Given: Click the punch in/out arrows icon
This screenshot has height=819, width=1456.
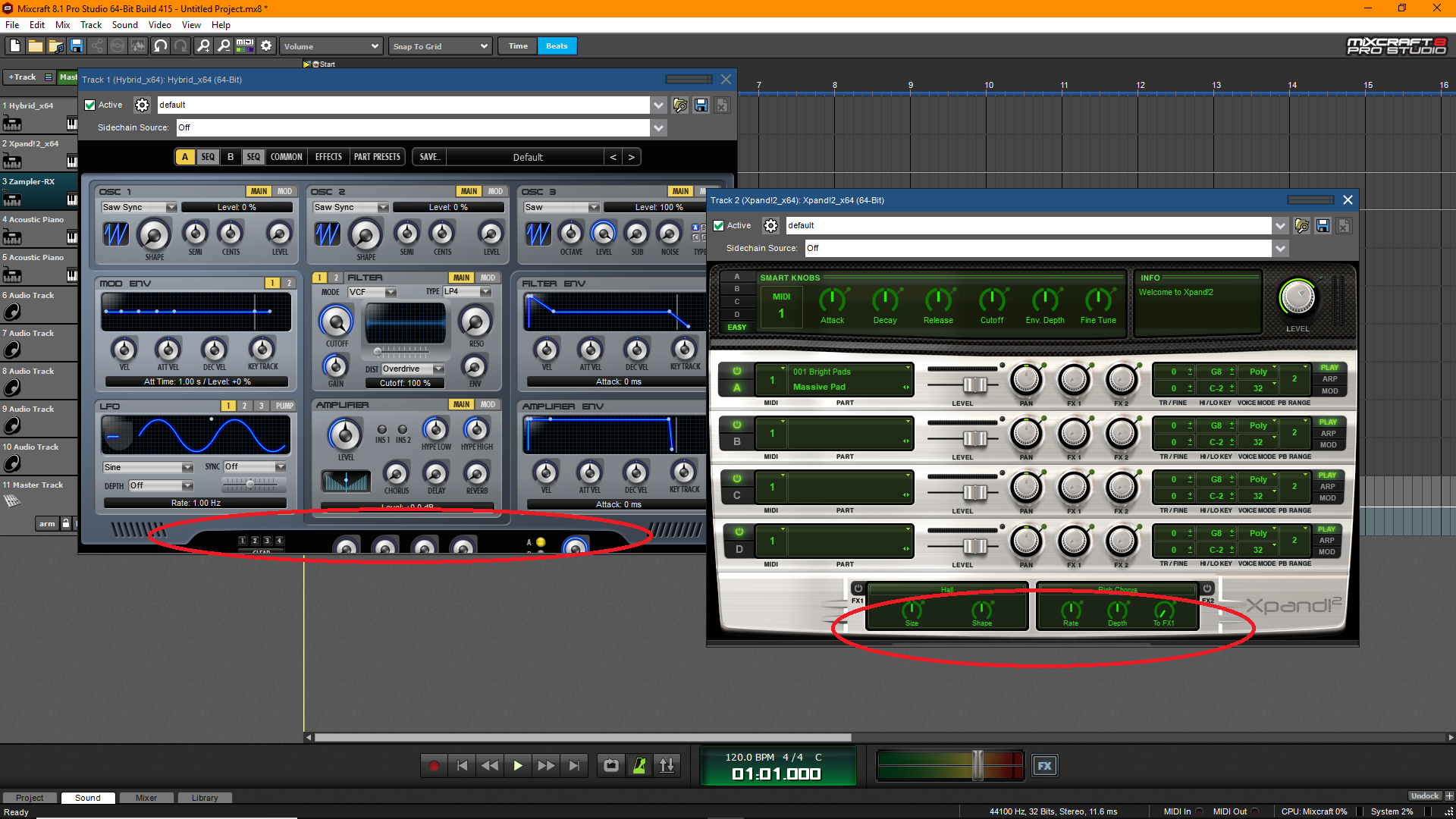Looking at the screenshot, I should point(667,766).
